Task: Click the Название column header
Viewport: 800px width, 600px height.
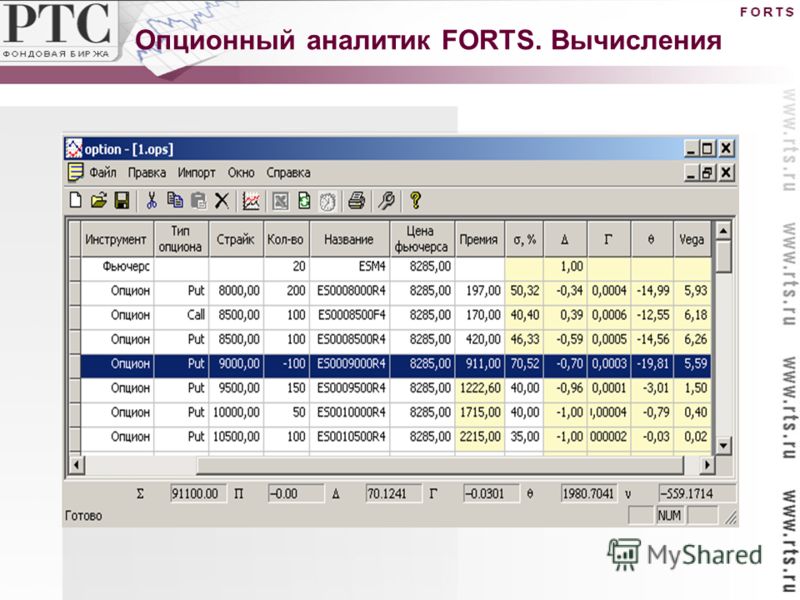Action: tap(349, 239)
